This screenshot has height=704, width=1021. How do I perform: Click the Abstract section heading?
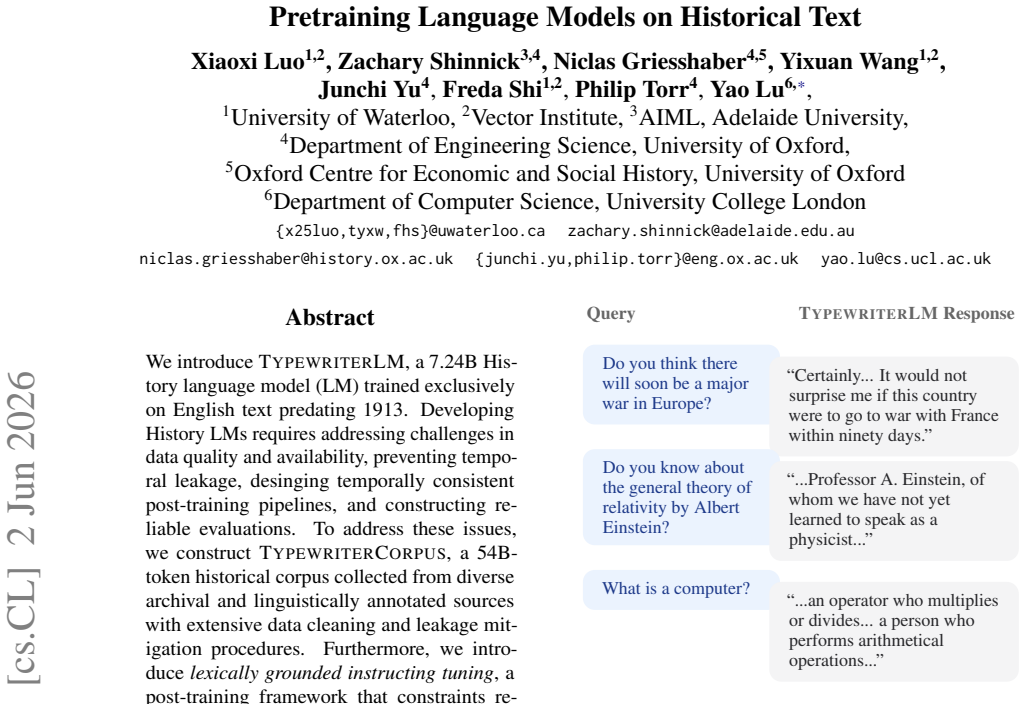[330, 318]
